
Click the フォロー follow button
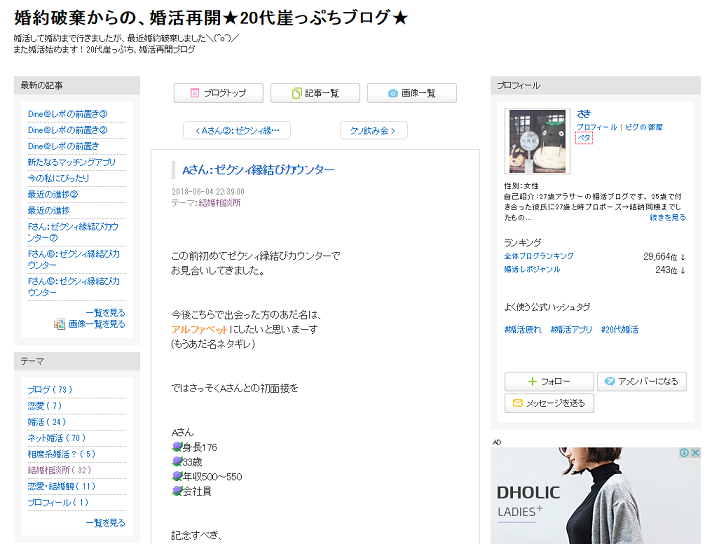[549, 381]
